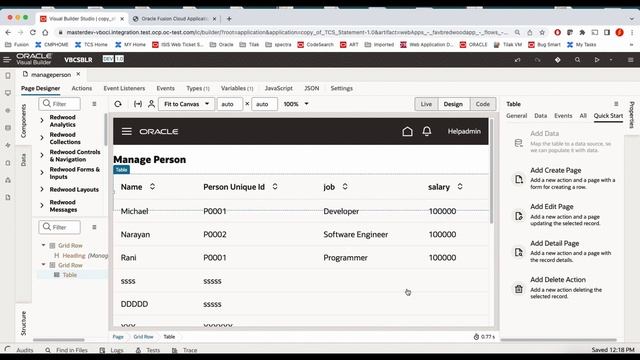Click the Add Delete Action trash icon
Screen dimensions: 640x360
518,289
